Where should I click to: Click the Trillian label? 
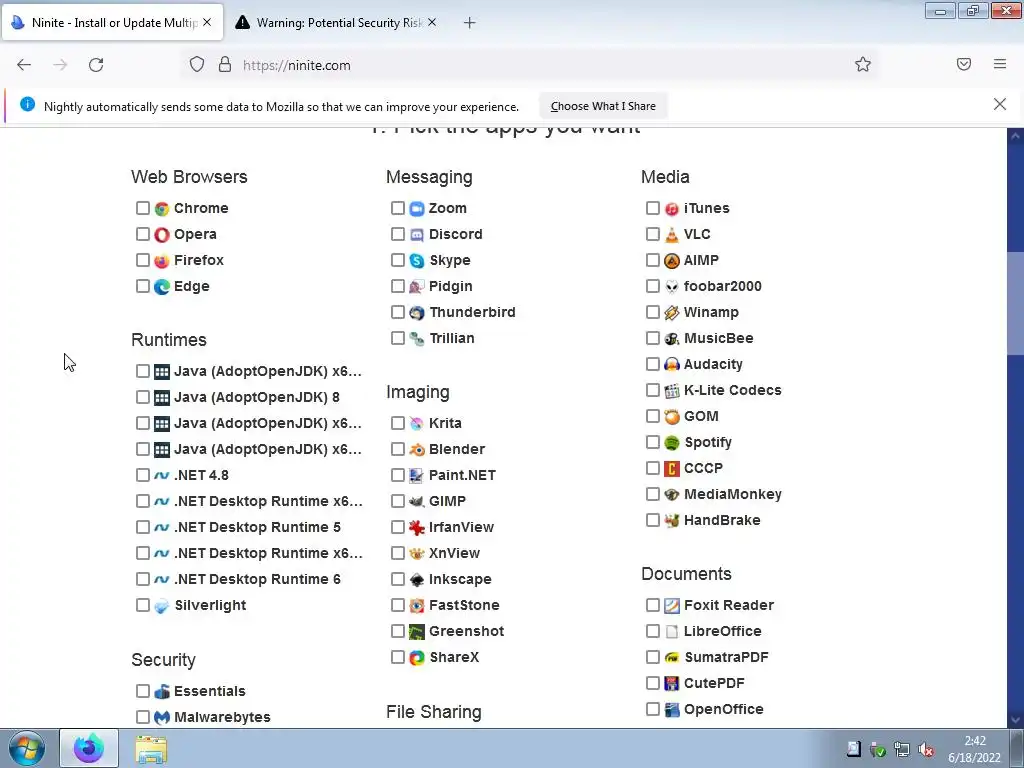pos(452,338)
